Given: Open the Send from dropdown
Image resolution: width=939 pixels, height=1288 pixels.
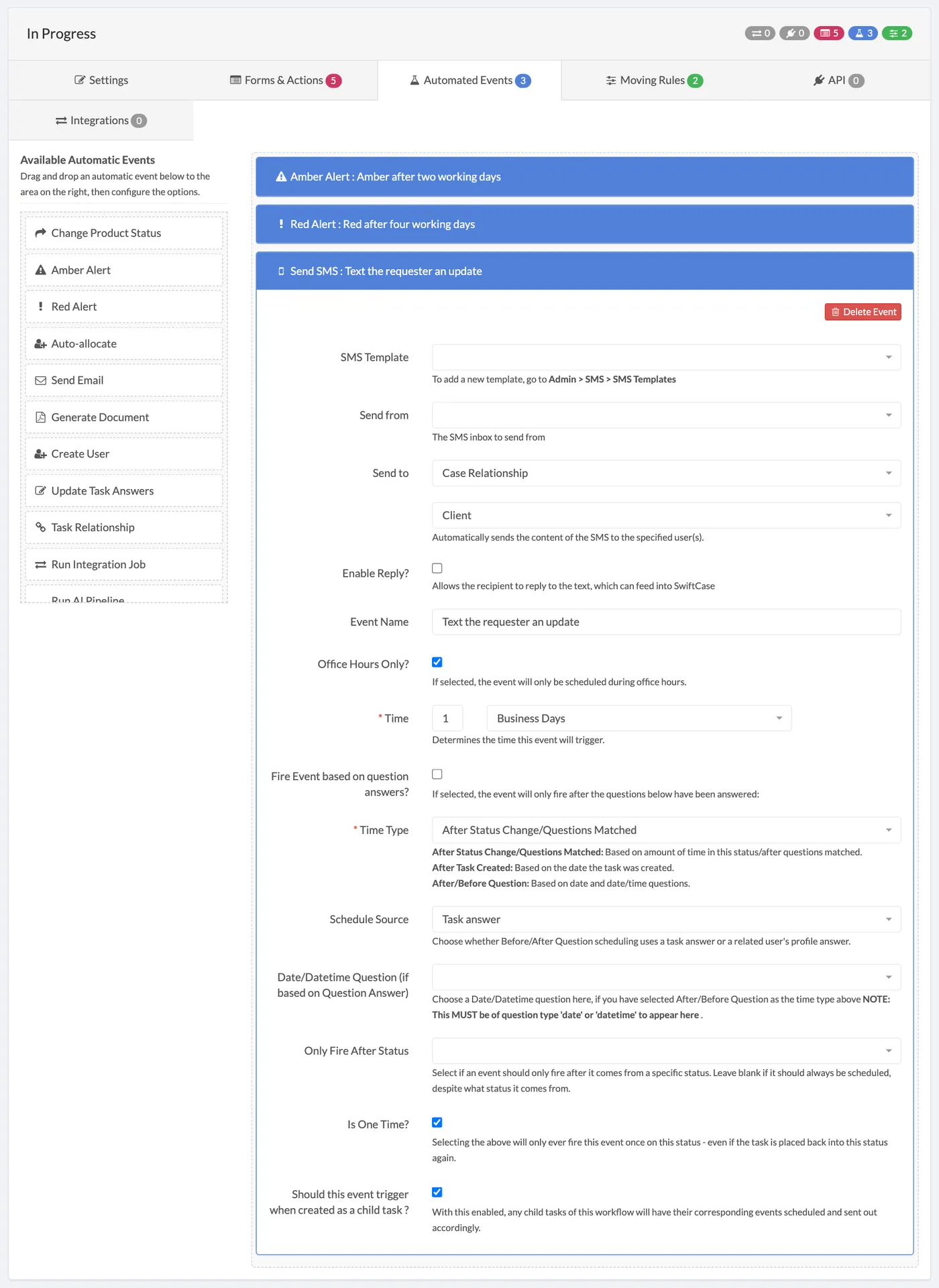Looking at the screenshot, I should (666, 415).
